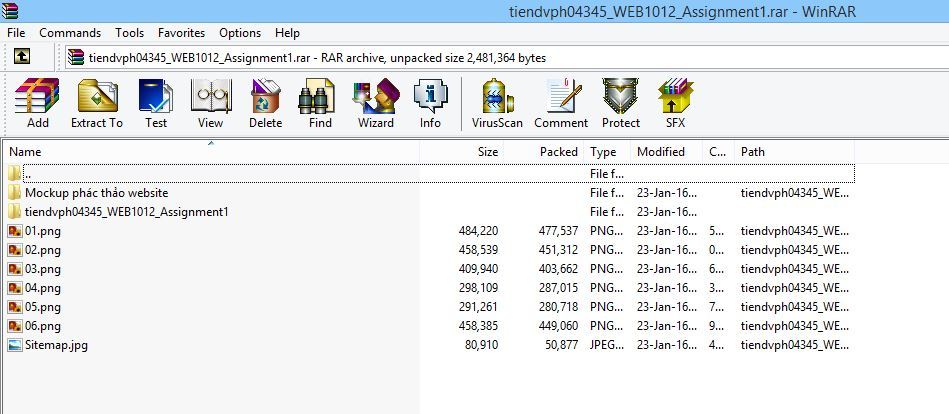Click the Sitemap.jpg modified date cell
The image size is (949, 414).
coord(667,345)
